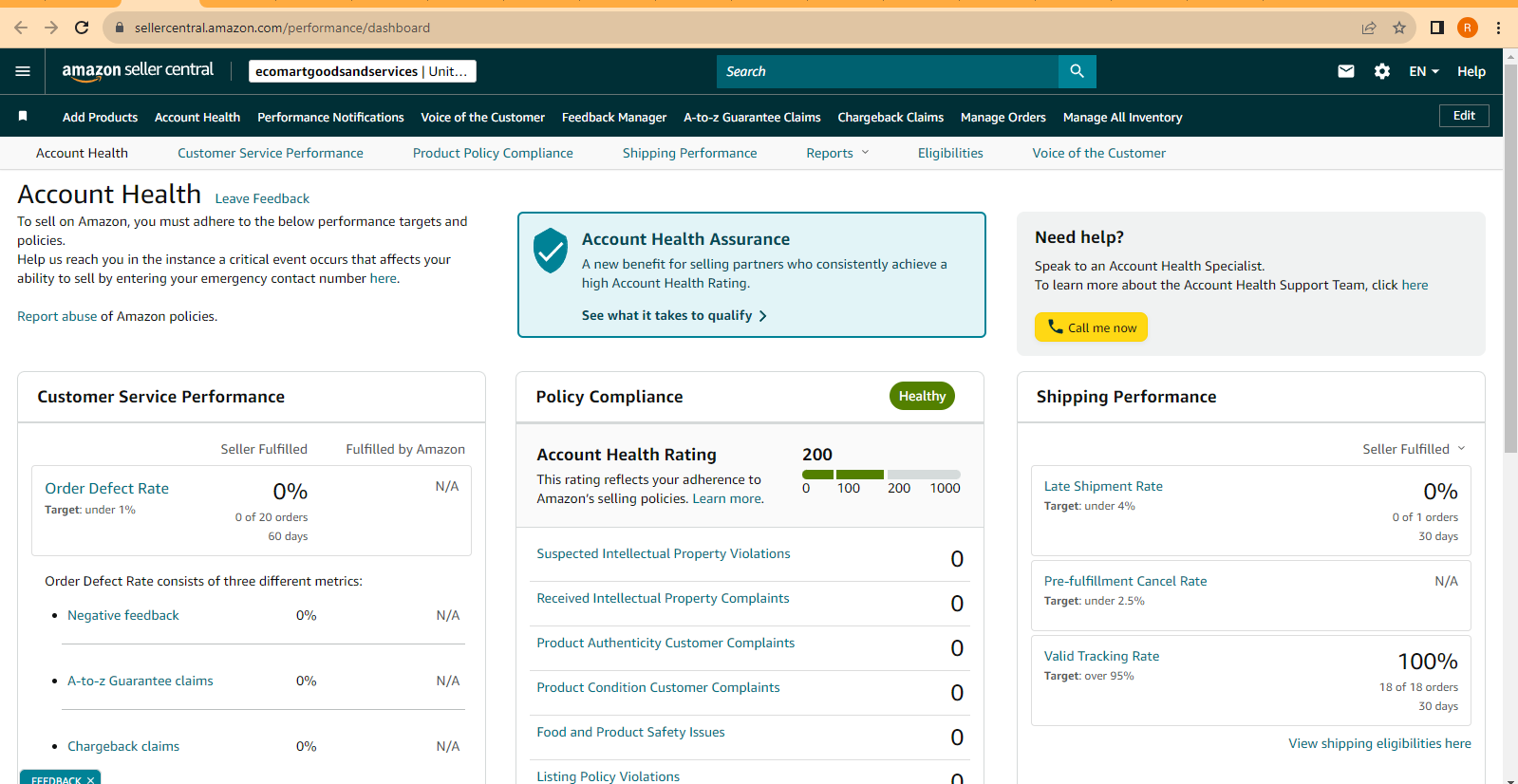Open Performance Notifications shortcut
The height and width of the screenshot is (784, 1518).
click(330, 118)
